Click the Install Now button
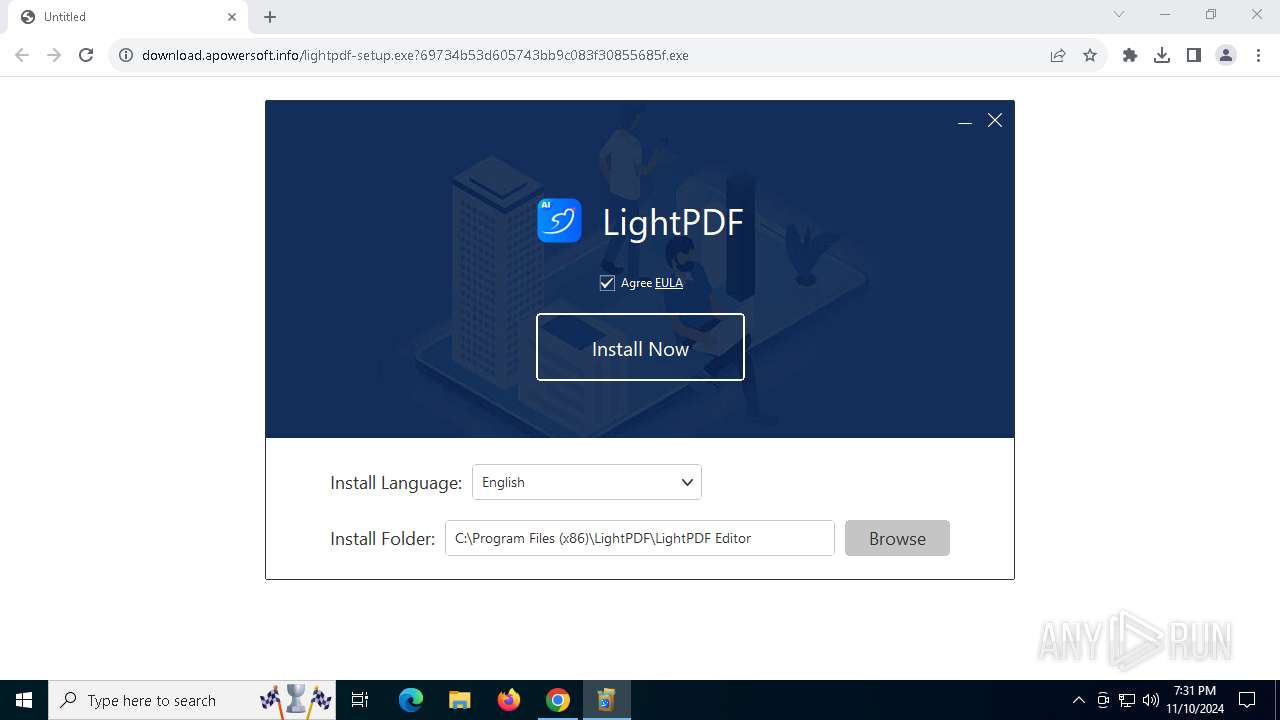 (640, 347)
